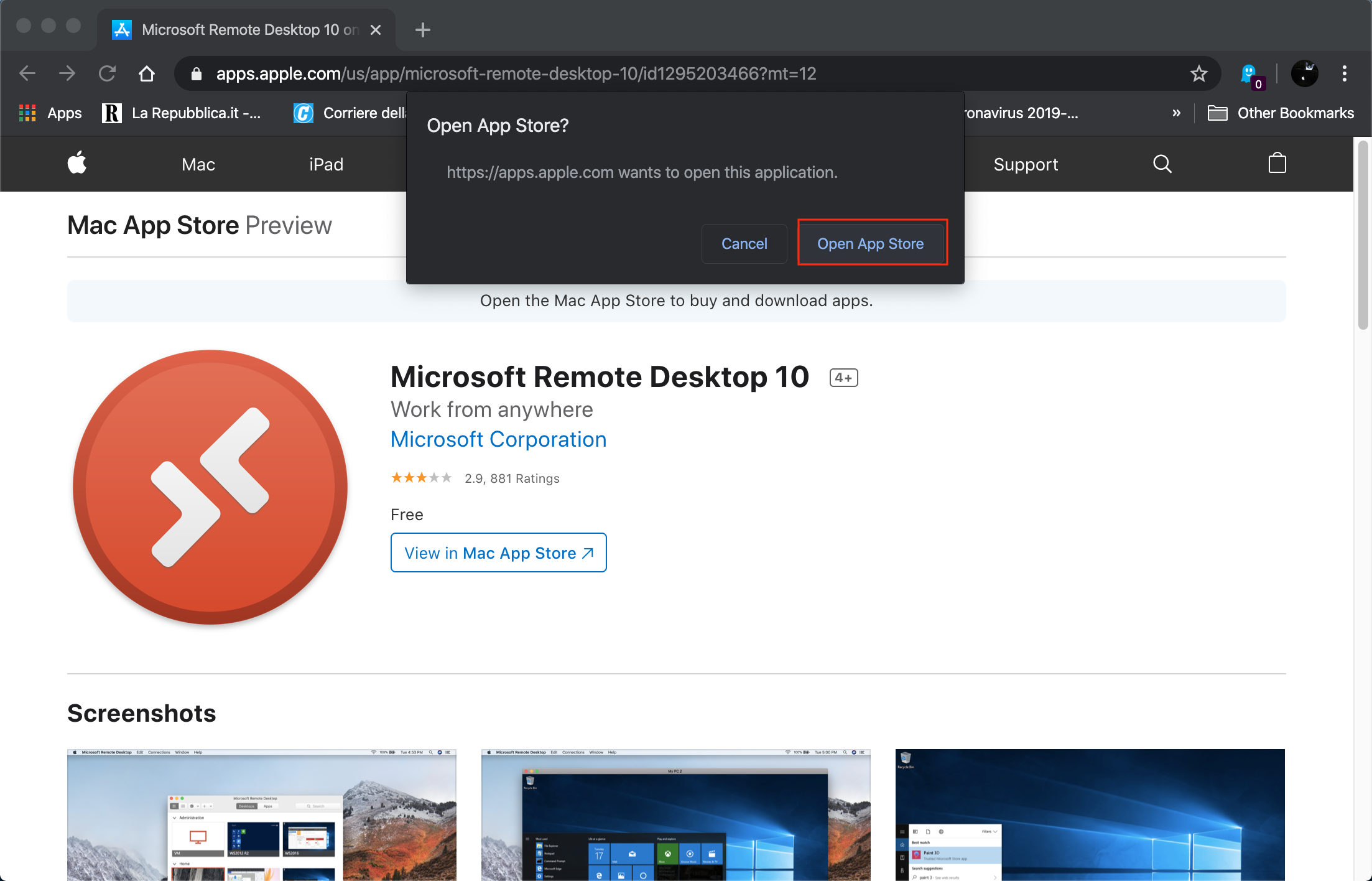Click View in Mac App Store button
Image resolution: width=1372 pixels, height=881 pixels.
pos(499,552)
